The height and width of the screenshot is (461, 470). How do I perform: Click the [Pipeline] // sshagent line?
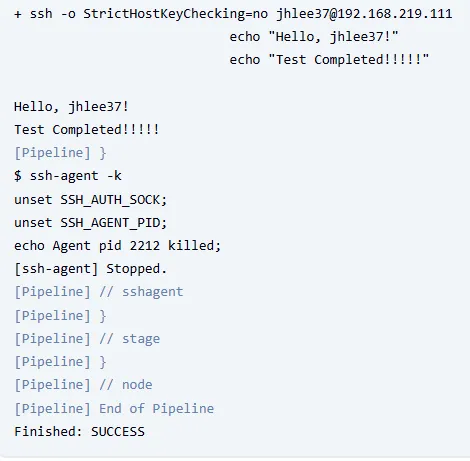point(98,292)
